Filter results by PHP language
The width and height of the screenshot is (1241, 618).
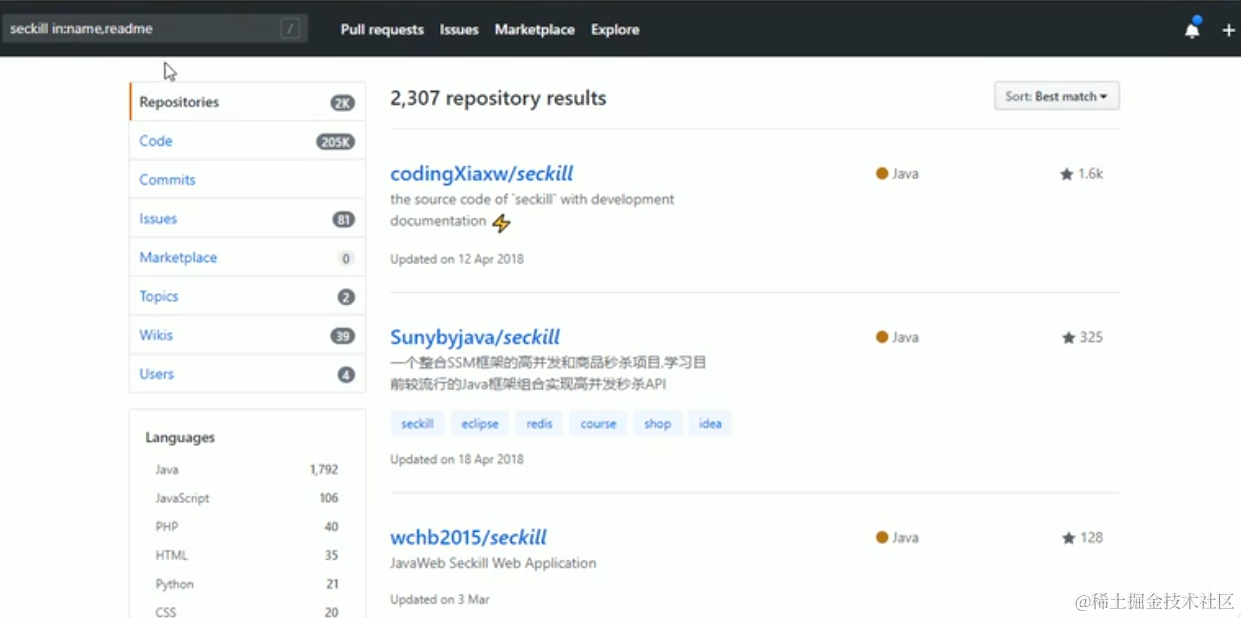[247, 527]
